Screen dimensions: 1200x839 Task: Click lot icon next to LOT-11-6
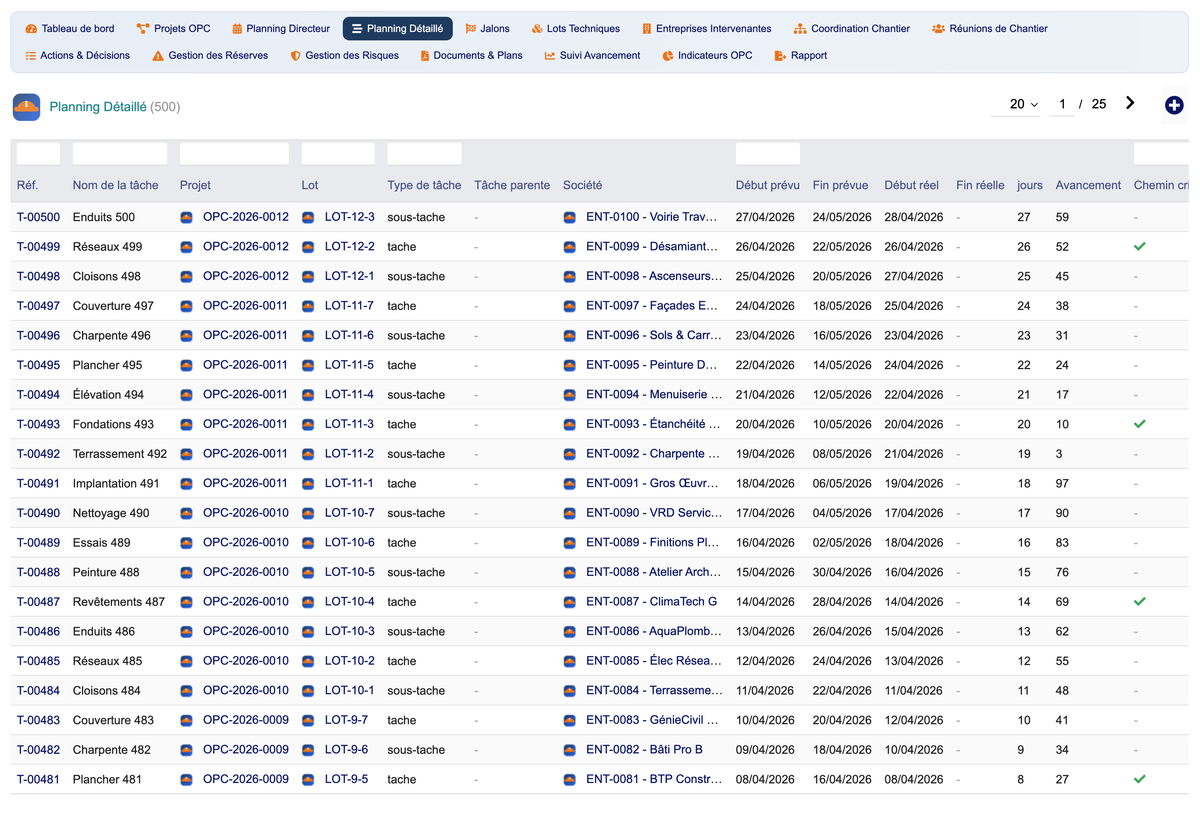[308, 335]
